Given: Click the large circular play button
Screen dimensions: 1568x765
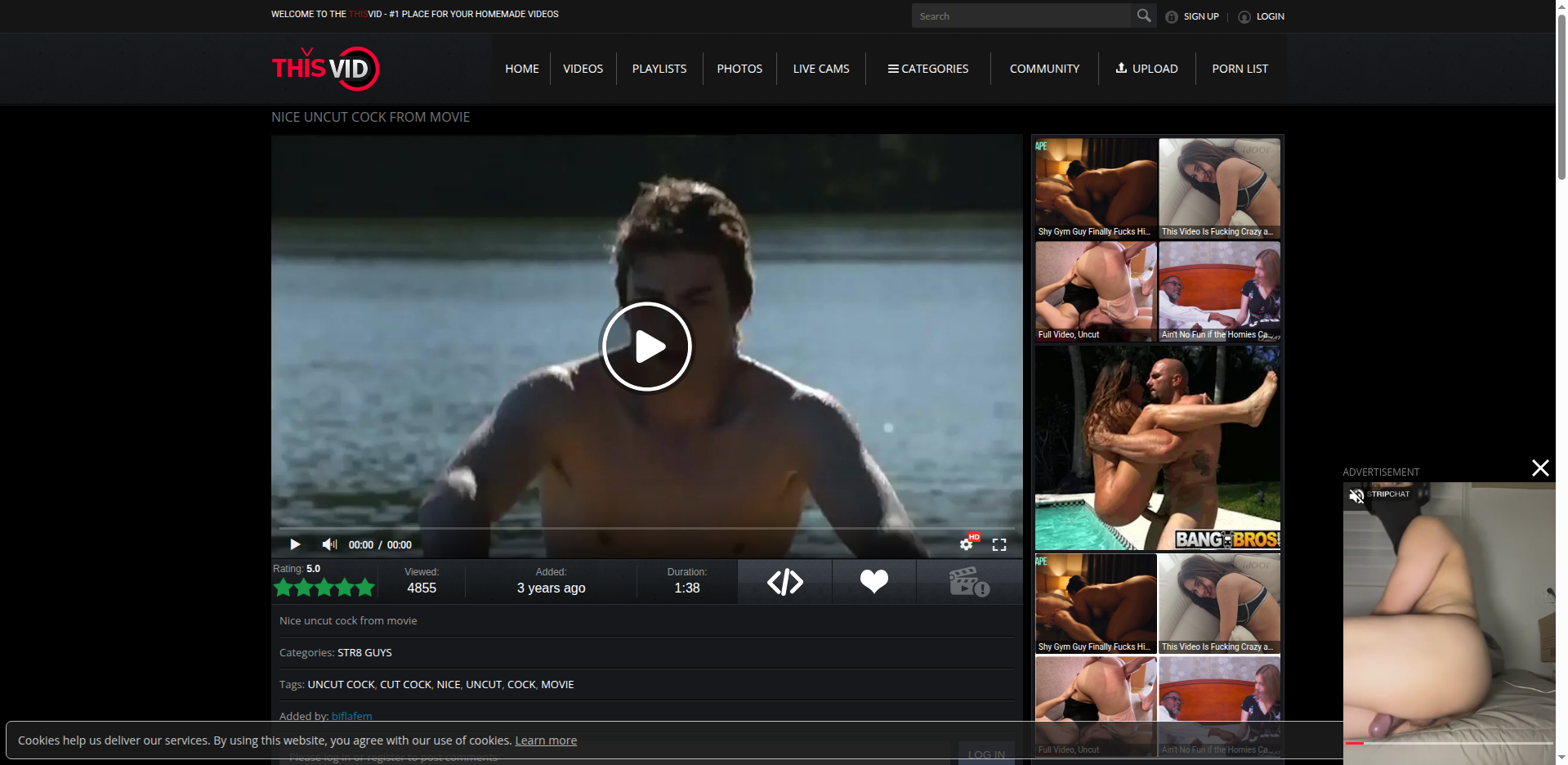Looking at the screenshot, I should [x=647, y=347].
